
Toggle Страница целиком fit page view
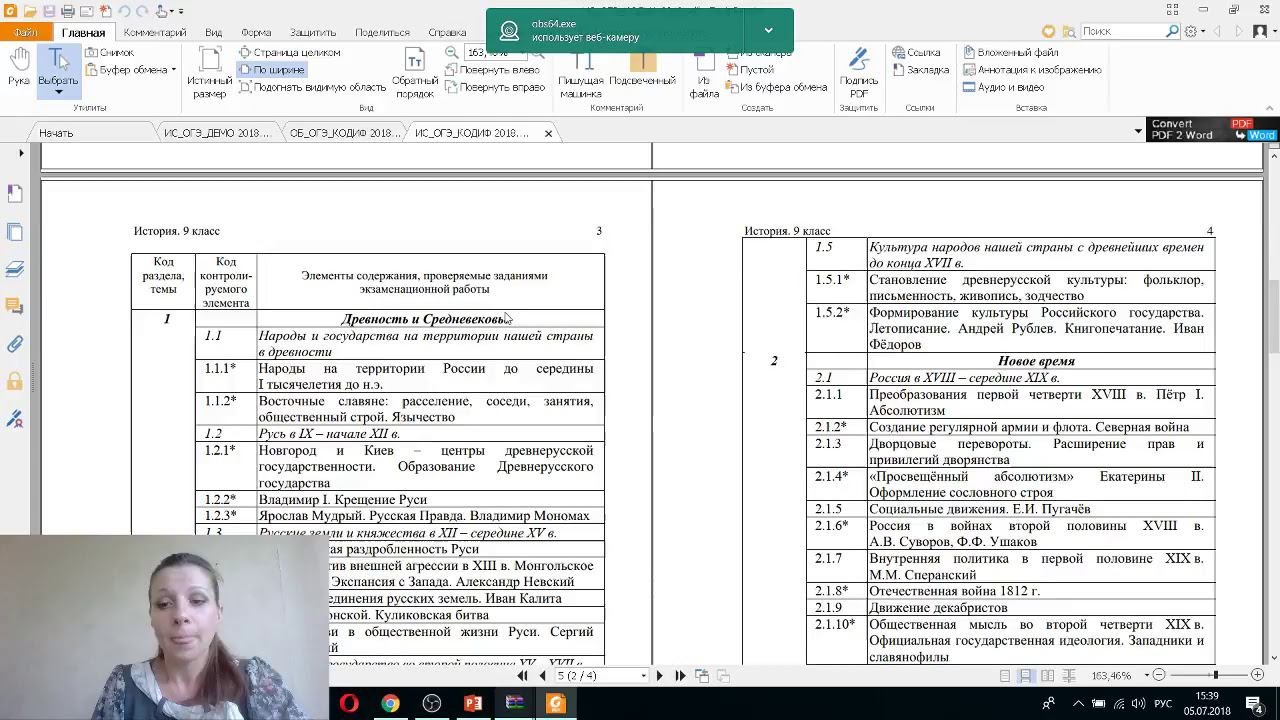289,52
